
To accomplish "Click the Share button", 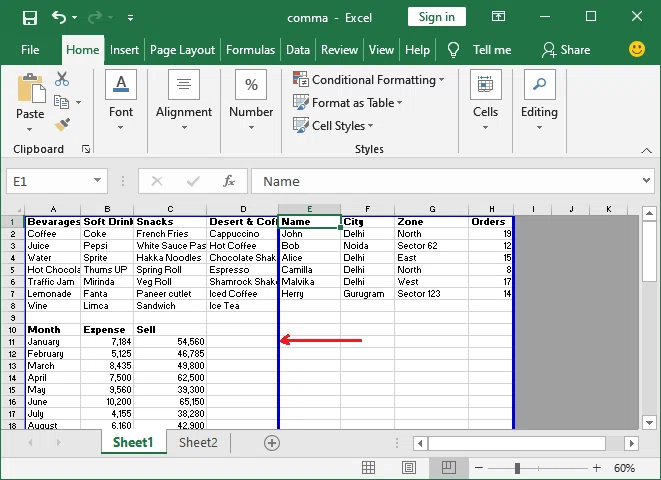I will [566, 50].
